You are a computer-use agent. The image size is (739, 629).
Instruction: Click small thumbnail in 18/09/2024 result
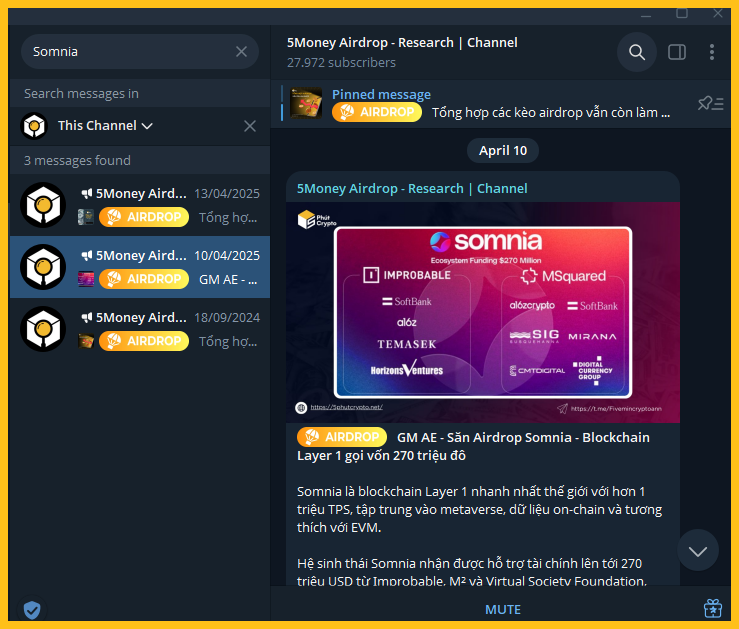click(x=86, y=341)
